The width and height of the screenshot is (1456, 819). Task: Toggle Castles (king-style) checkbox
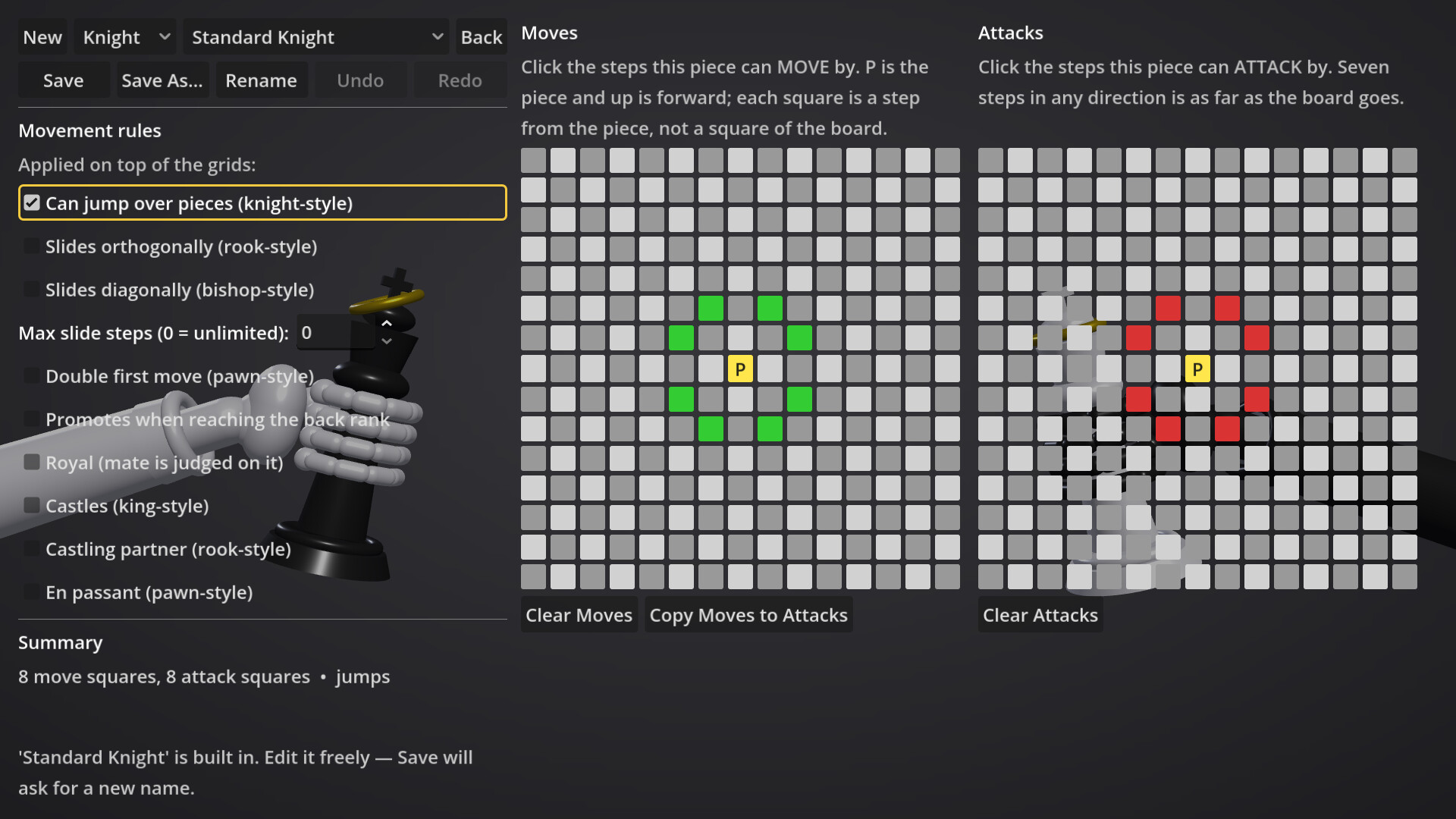coord(262,506)
